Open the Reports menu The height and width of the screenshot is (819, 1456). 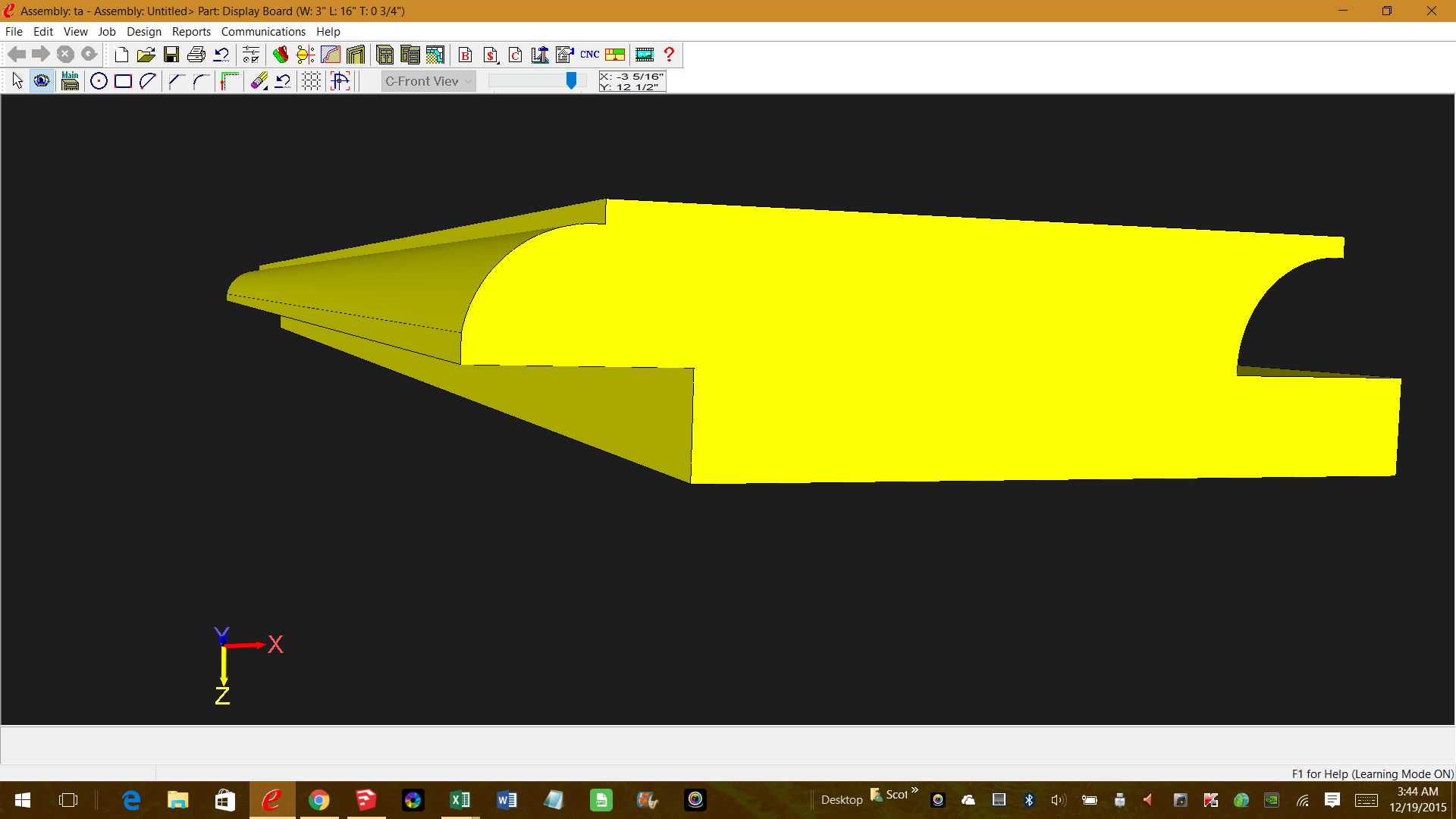click(191, 32)
